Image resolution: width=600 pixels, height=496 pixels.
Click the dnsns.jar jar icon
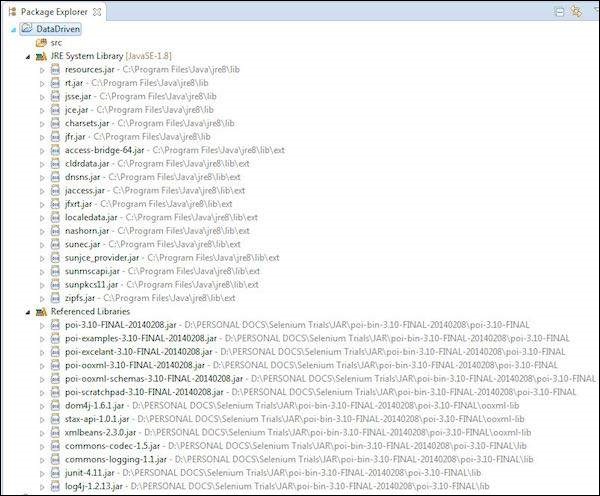[x=55, y=177]
